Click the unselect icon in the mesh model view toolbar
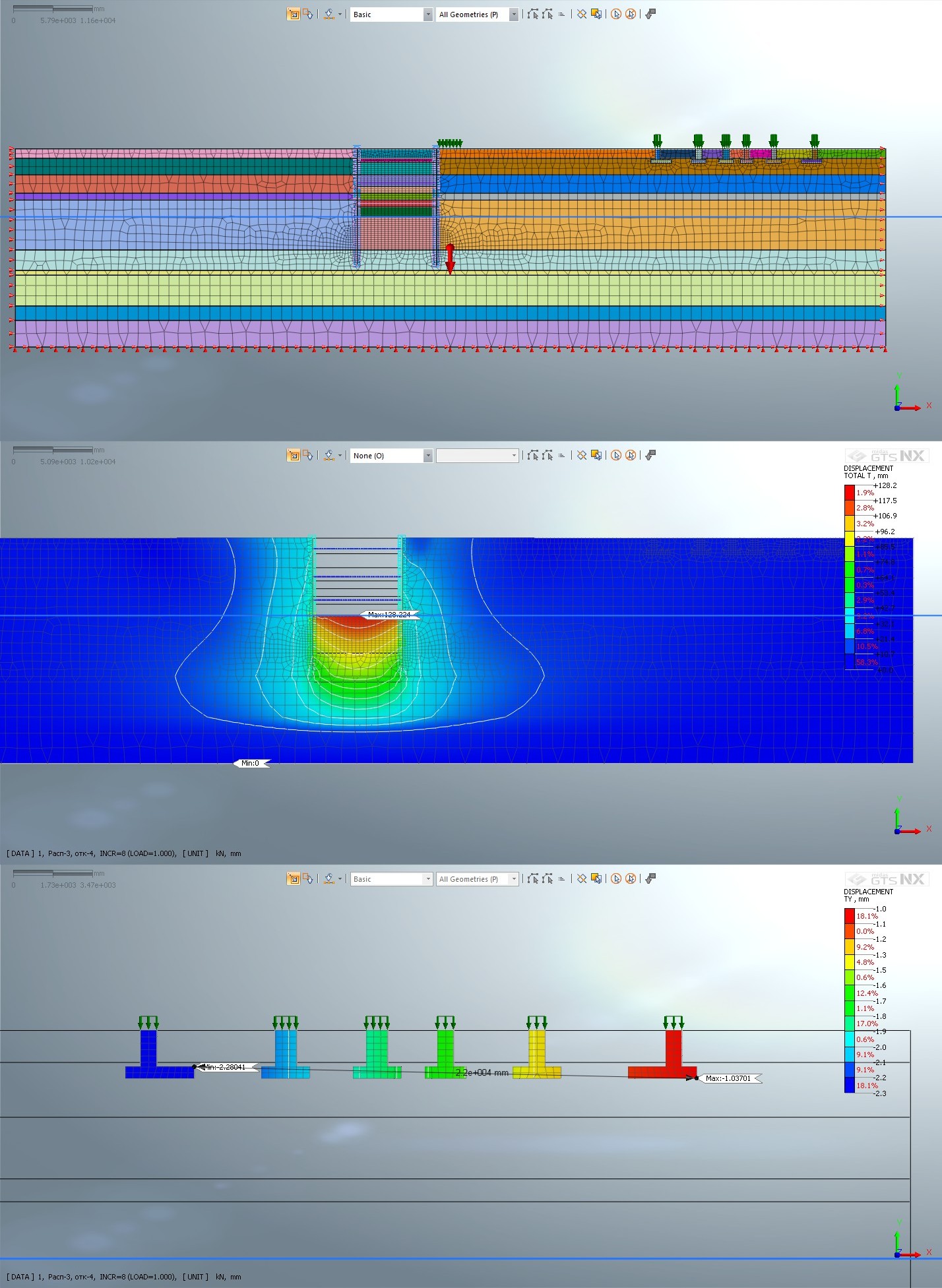Image resolution: width=942 pixels, height=1288 pixels. coord(308,14)
